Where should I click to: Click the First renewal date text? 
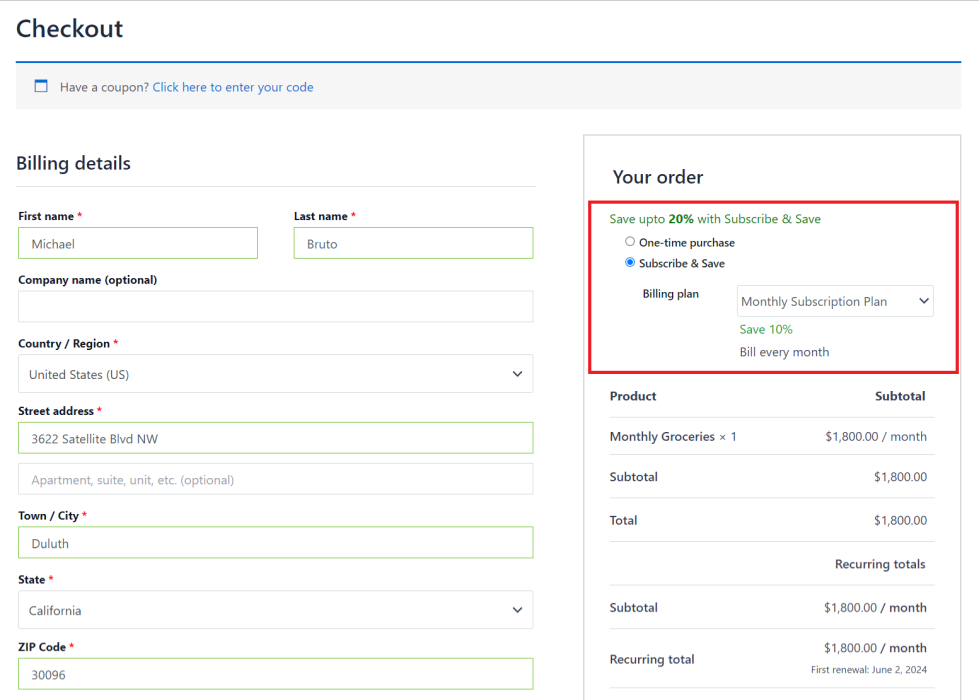click(x=869, y=669)
